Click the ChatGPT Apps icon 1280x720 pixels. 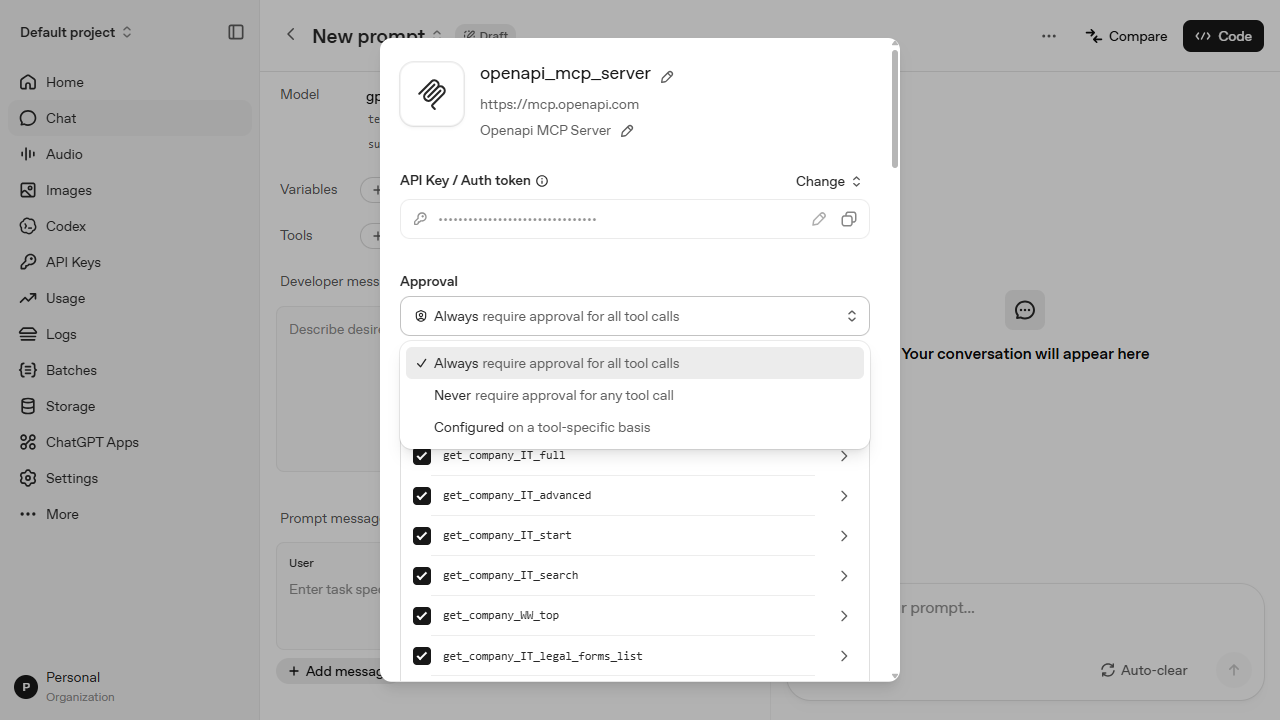pyautogui.click(x=28, y=442)
